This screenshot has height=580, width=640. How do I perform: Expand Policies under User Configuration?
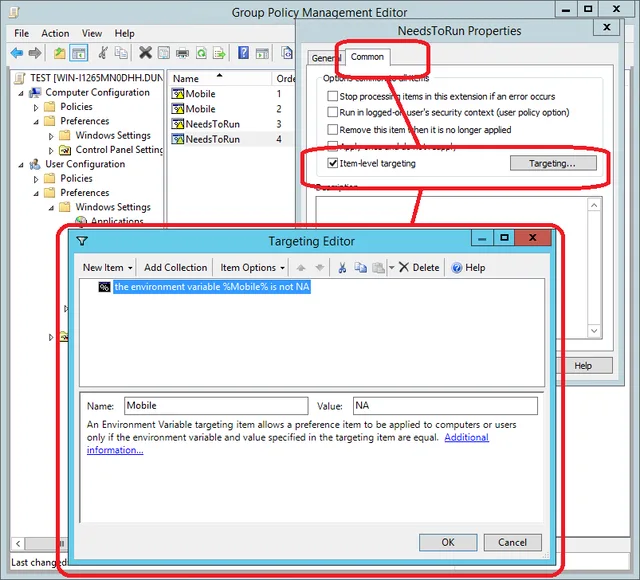click(x=36, y=179)
